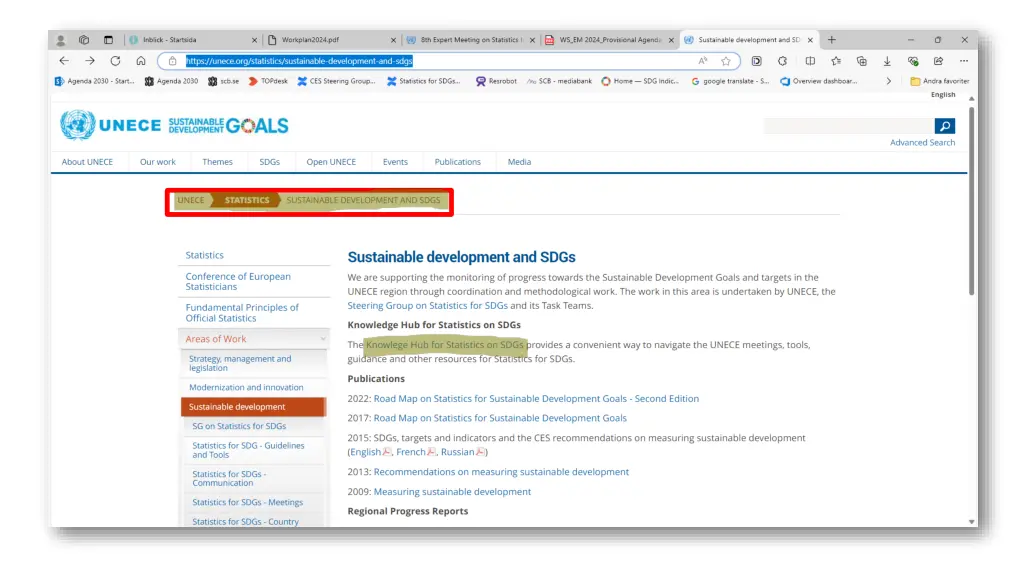Screen dimensions: 1024x576
Task: Click in the site search input field
Action: (848, 126)
